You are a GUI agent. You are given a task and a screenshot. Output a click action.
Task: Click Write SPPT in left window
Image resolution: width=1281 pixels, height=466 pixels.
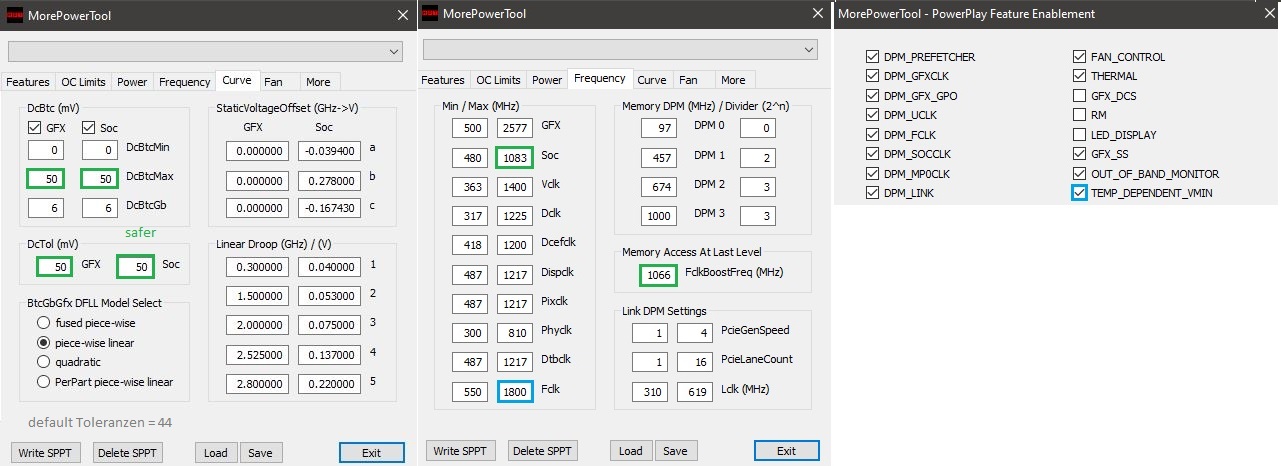pos(46,453)
